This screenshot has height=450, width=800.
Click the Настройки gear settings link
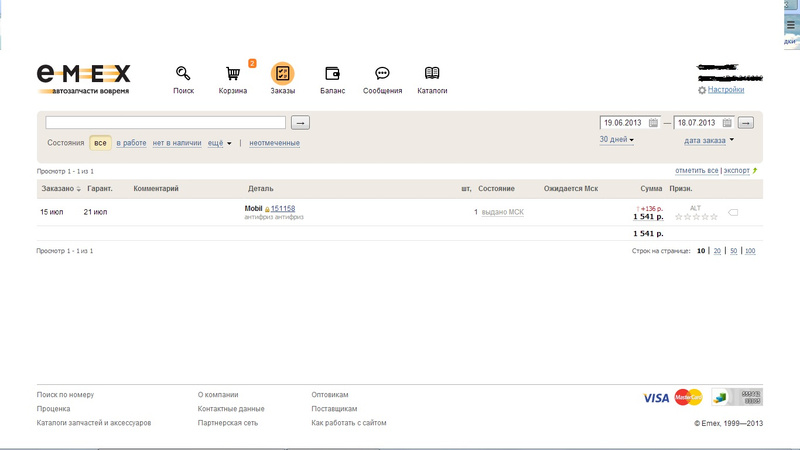[x=725, y=90]
